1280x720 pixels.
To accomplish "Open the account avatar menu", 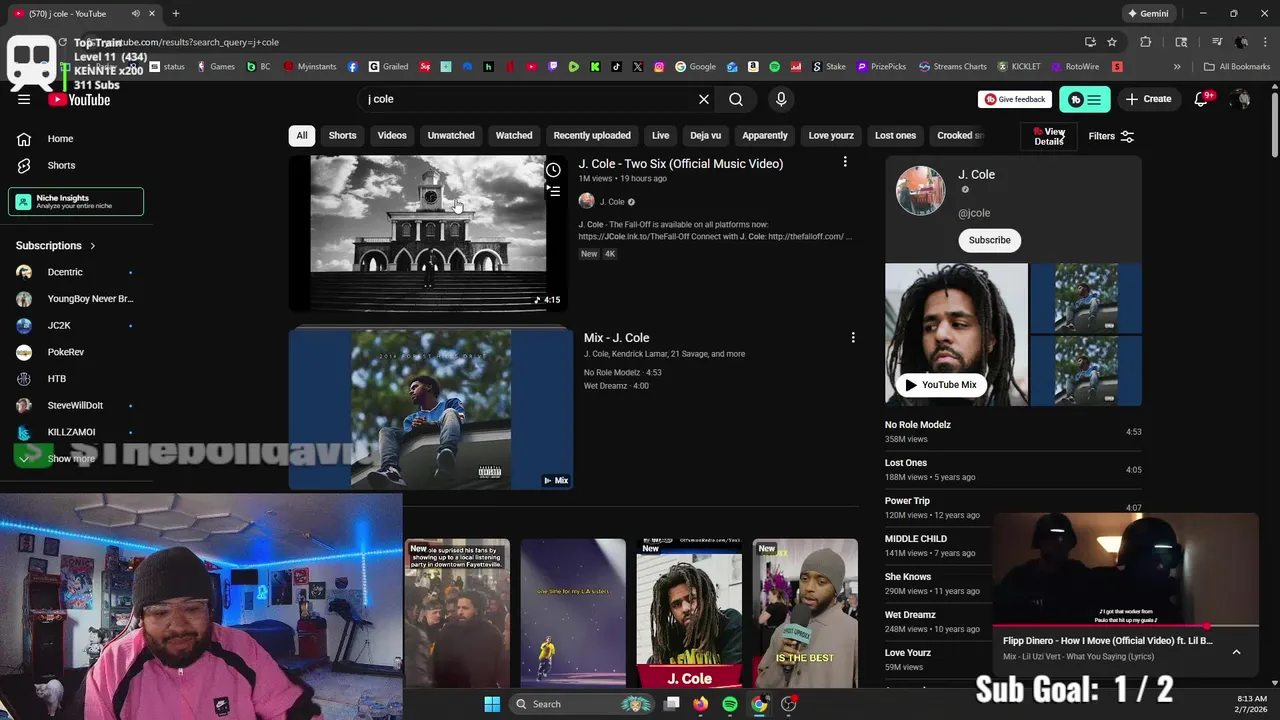I will tap(1241, 99).
